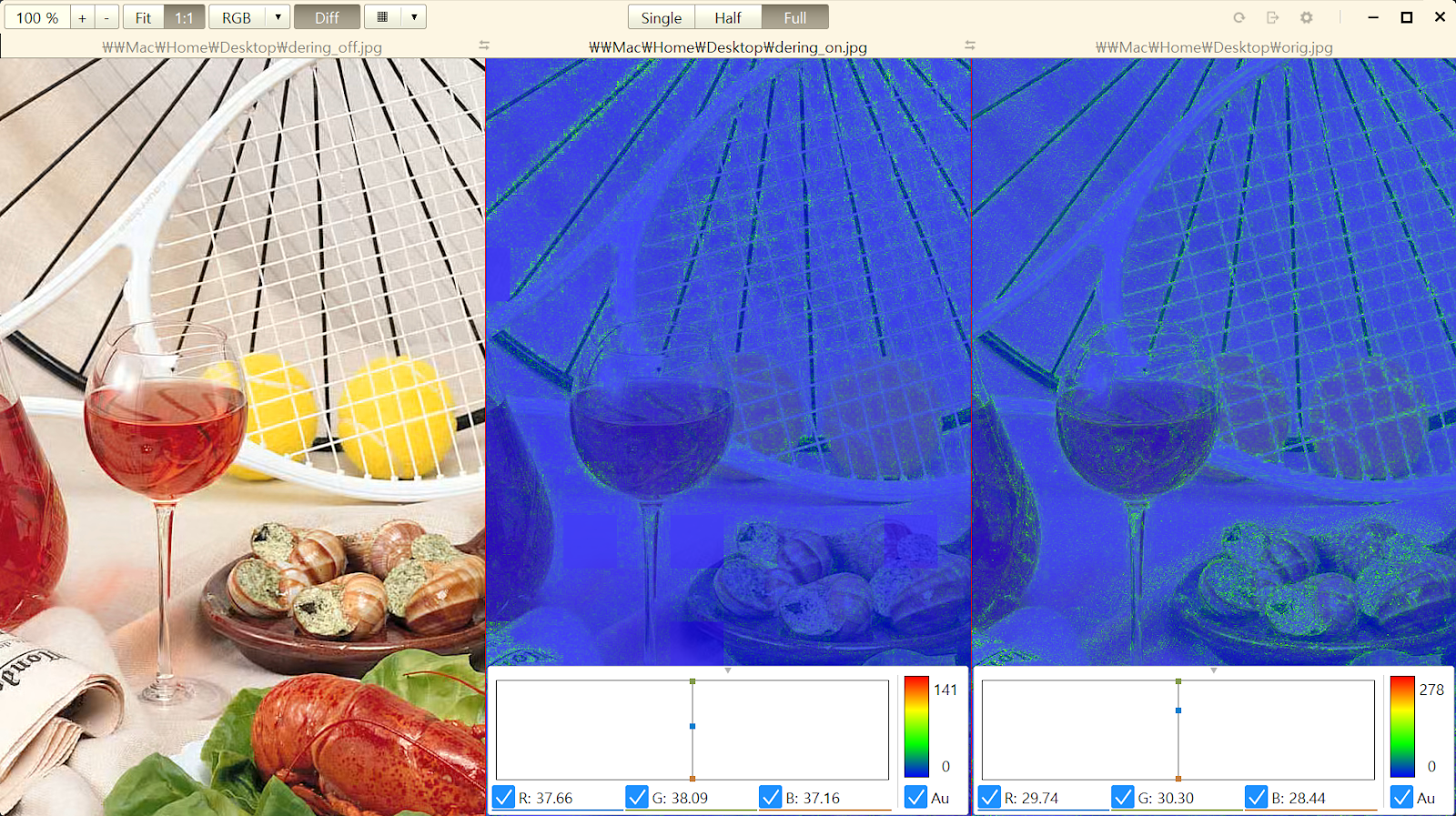Uncheck G: 30.30 channel checkbox
Viewport: 1456px width, 816px height.
coord(1123,798)
